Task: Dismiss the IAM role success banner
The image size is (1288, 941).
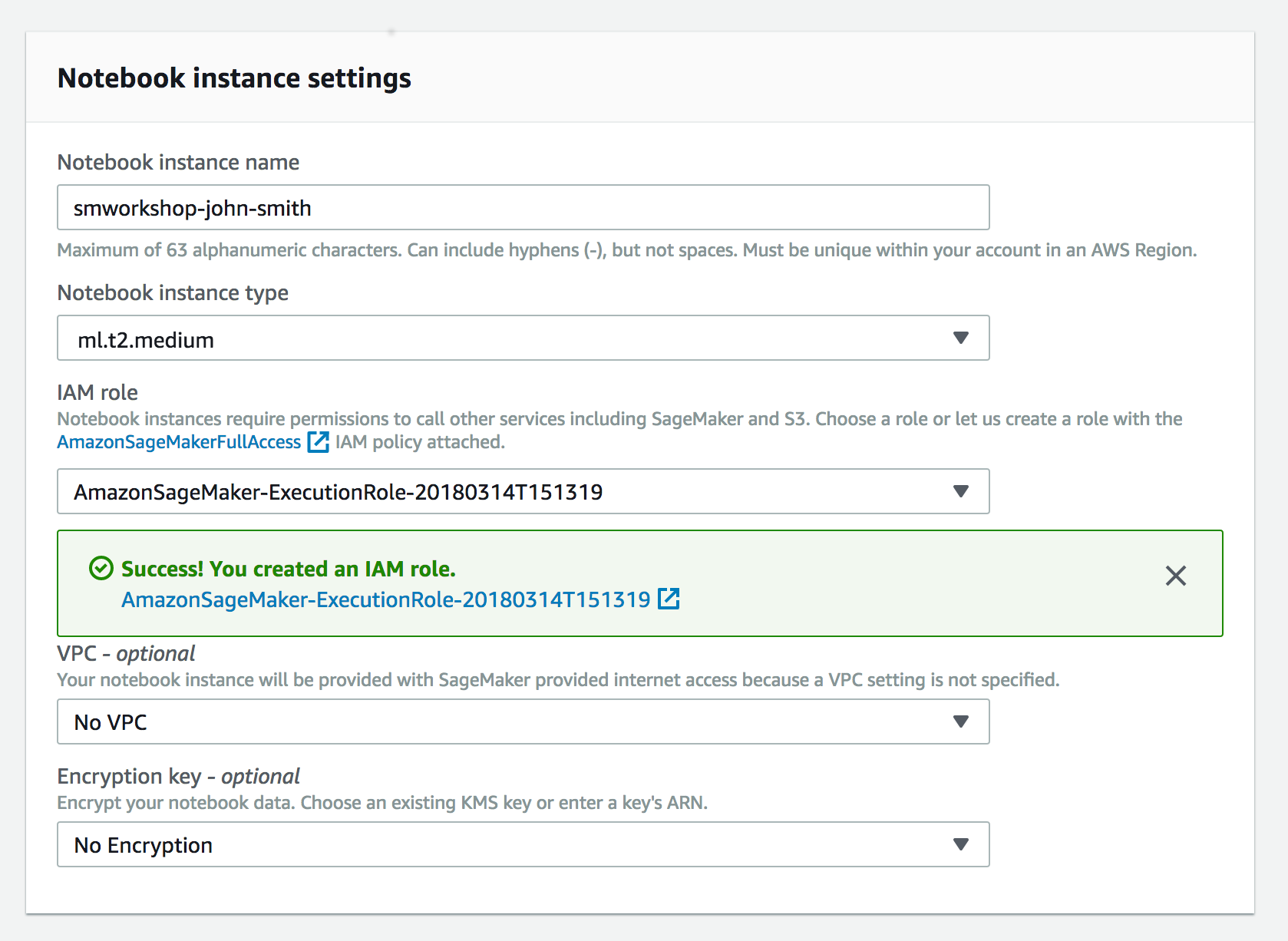Action: coord(1175,576)
